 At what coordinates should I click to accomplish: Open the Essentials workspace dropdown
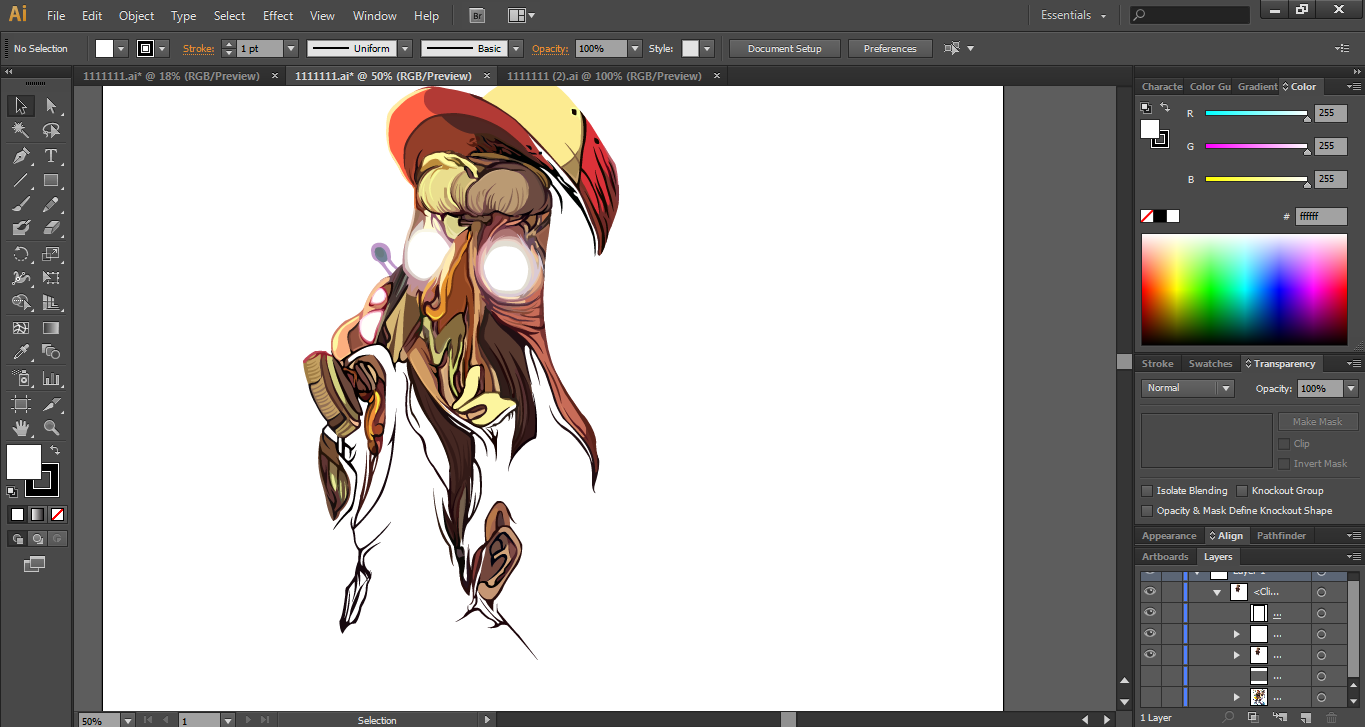1073,16
